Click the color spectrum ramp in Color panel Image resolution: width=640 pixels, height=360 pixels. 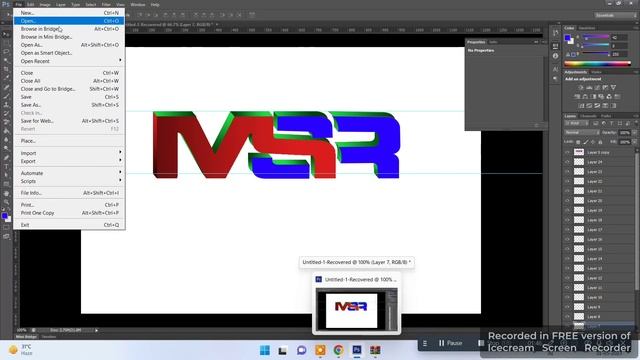(x=598, y=64)
